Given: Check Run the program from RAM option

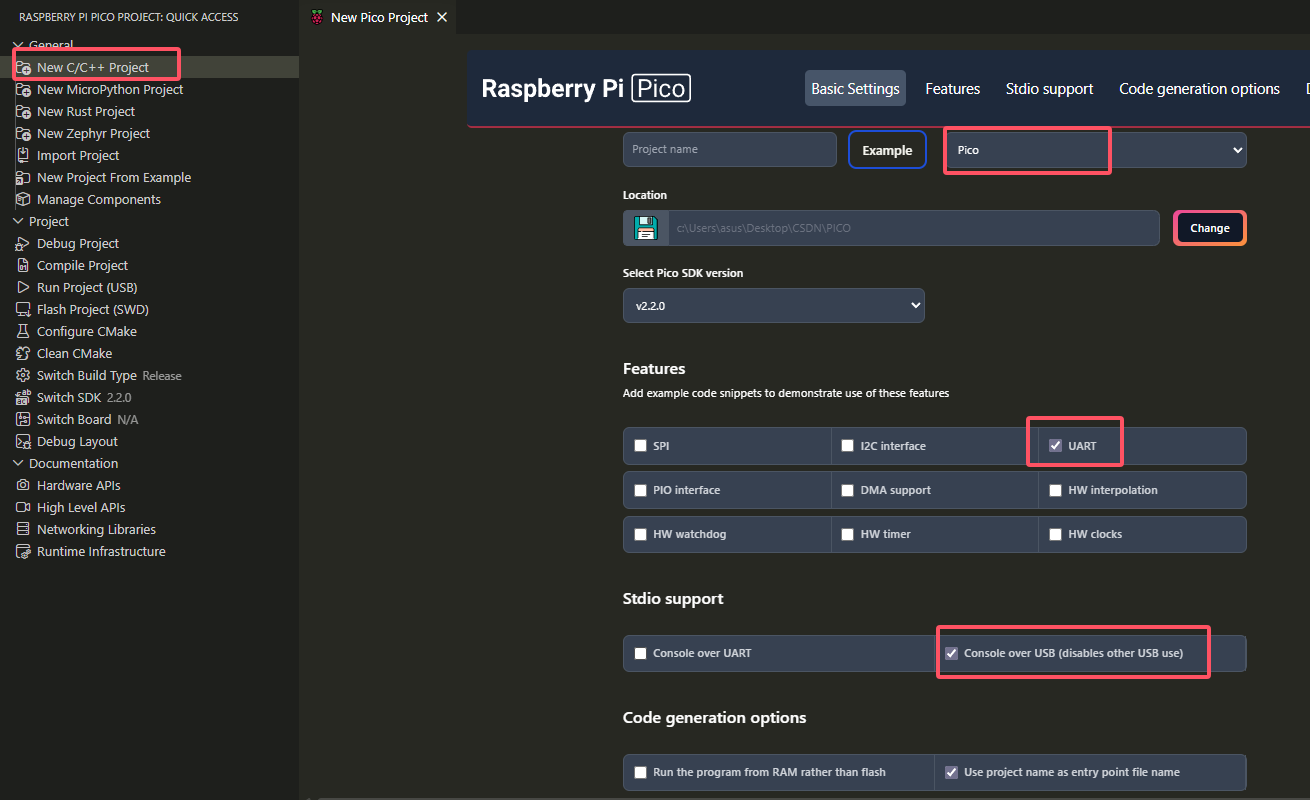Looking at the screenshot, I should tap(641, 772).
